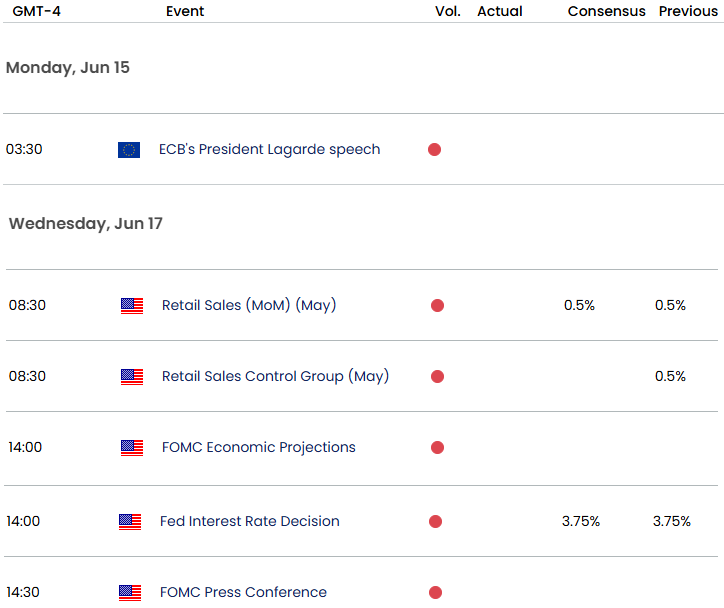Open FOMC Economic Projections event
The image size is (724, 608).
pos(259,448)
